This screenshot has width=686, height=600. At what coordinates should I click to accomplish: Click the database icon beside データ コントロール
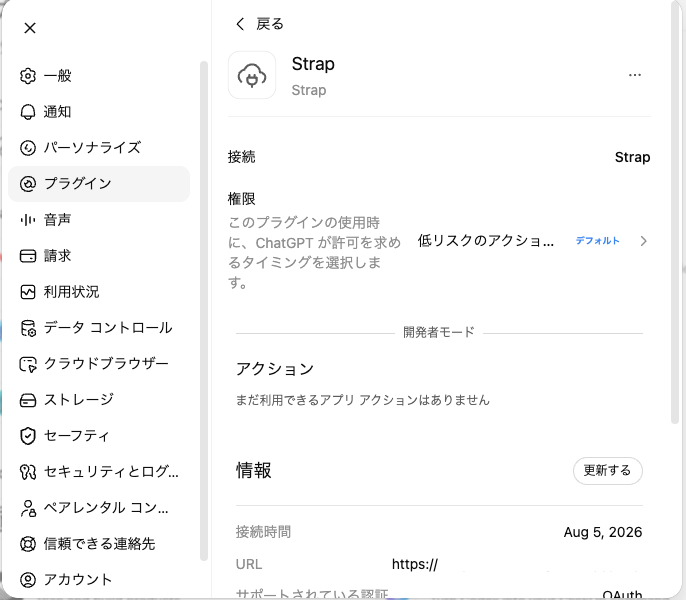coord(28,328)
